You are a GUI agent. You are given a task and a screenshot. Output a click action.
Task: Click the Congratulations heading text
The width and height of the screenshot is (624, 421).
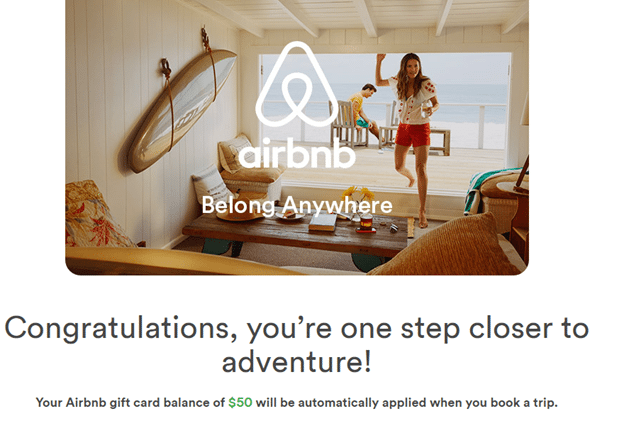296,345
